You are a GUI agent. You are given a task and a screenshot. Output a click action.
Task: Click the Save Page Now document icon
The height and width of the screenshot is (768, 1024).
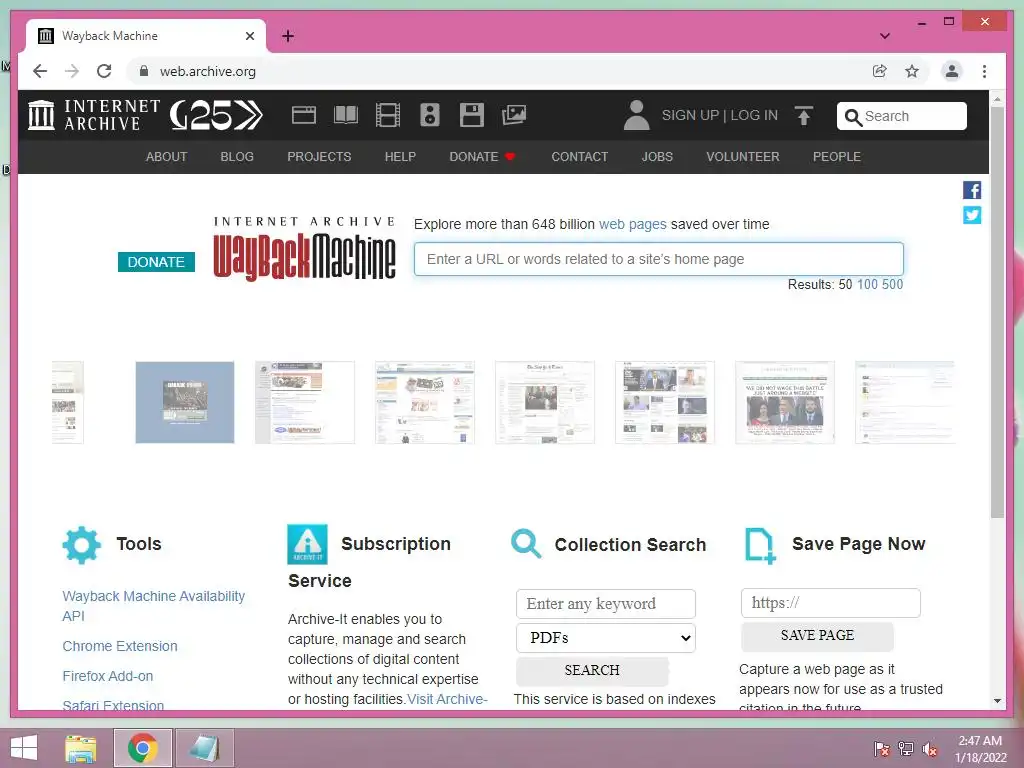[760, 545]
